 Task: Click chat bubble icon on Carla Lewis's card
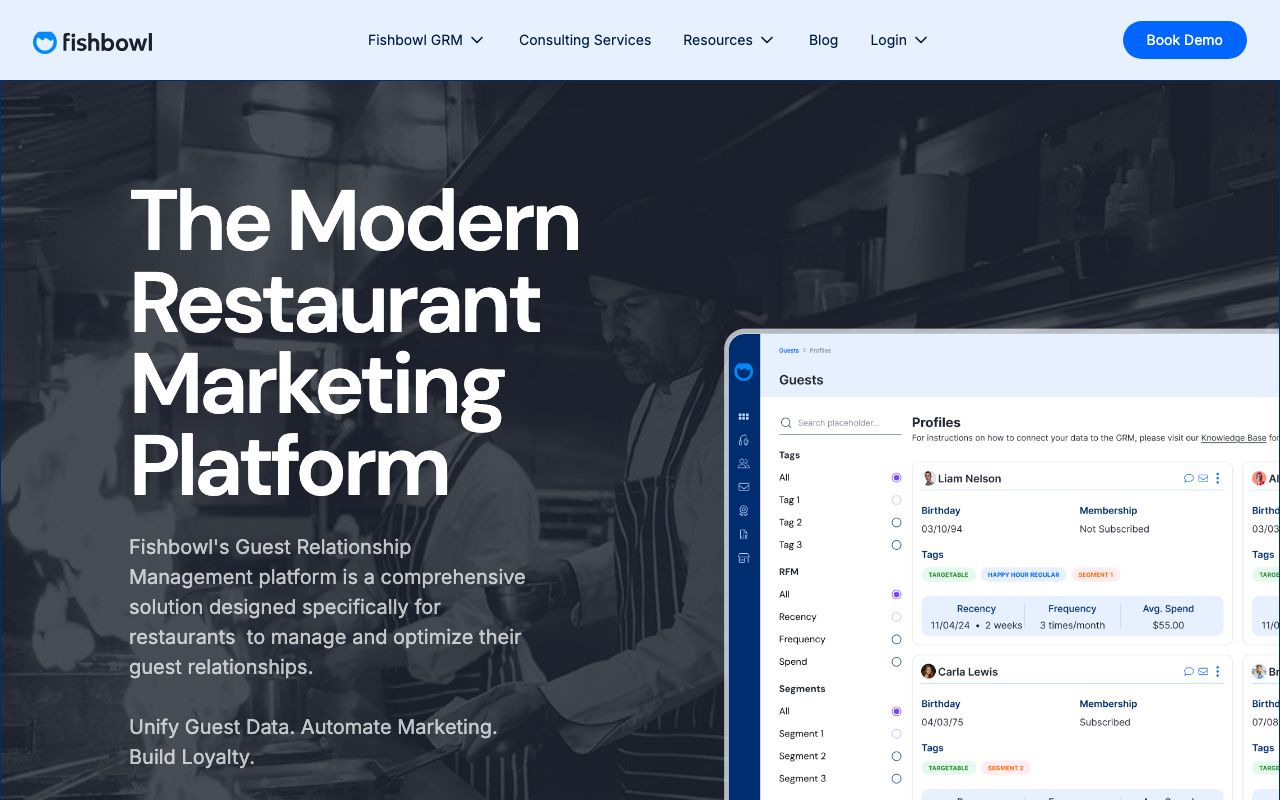[1189, 671]
